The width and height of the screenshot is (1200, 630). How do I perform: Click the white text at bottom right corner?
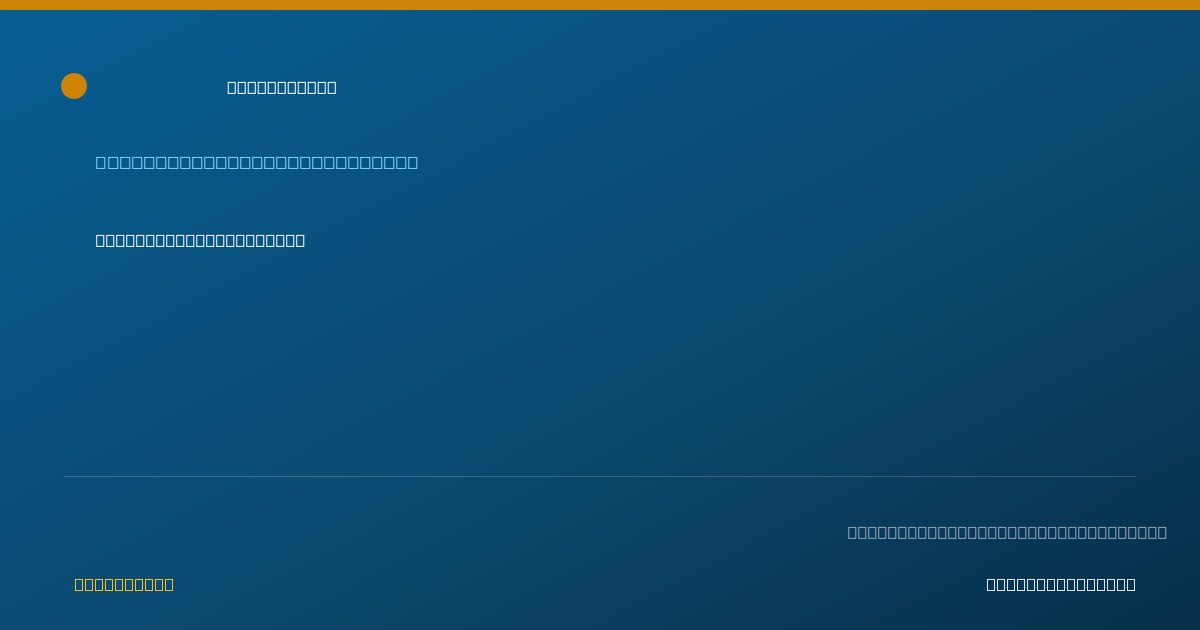click(x=1061, y=584)
